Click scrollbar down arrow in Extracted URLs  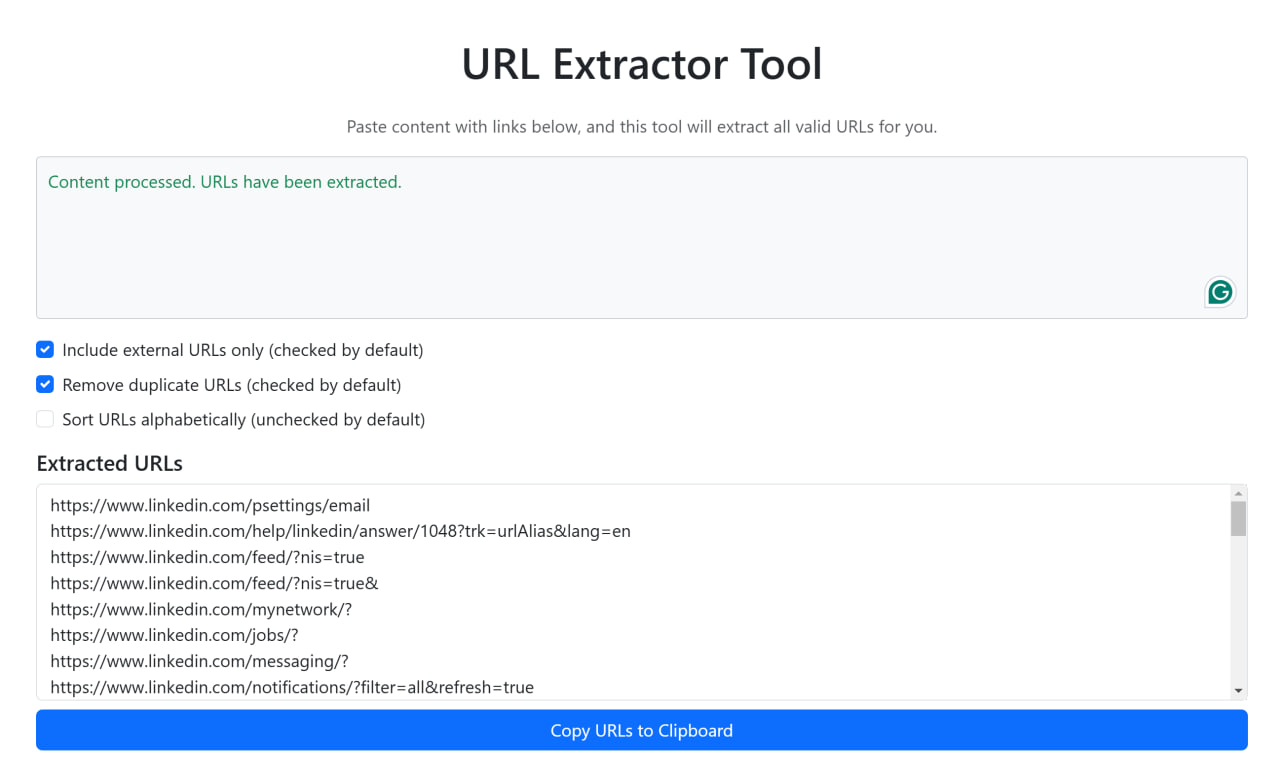click(x=1239, y=690)
